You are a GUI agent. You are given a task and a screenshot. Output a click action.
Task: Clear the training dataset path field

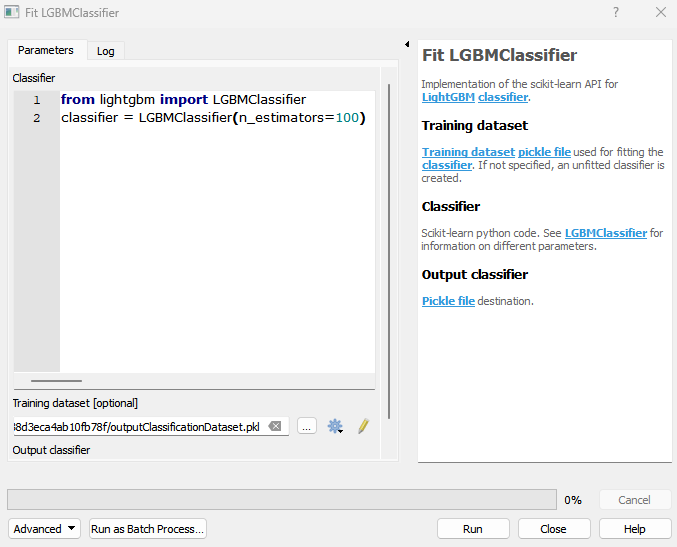275,427
